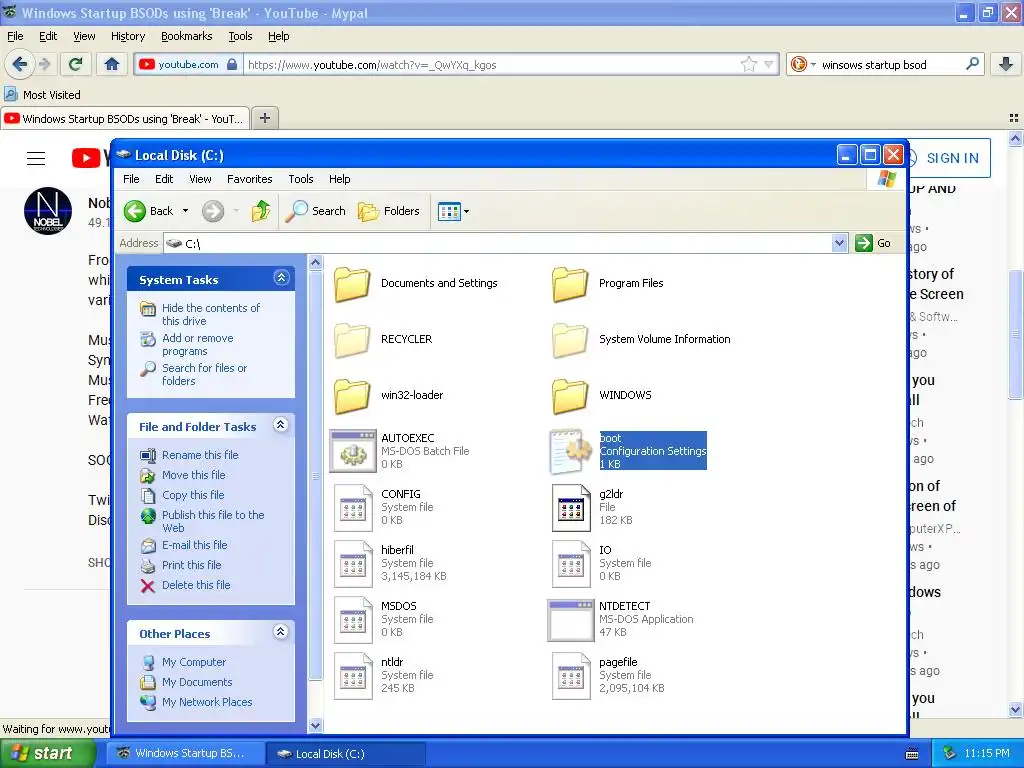
Task: Open the Mypal downloads arrow button
Action: [x=1006, y=64]
